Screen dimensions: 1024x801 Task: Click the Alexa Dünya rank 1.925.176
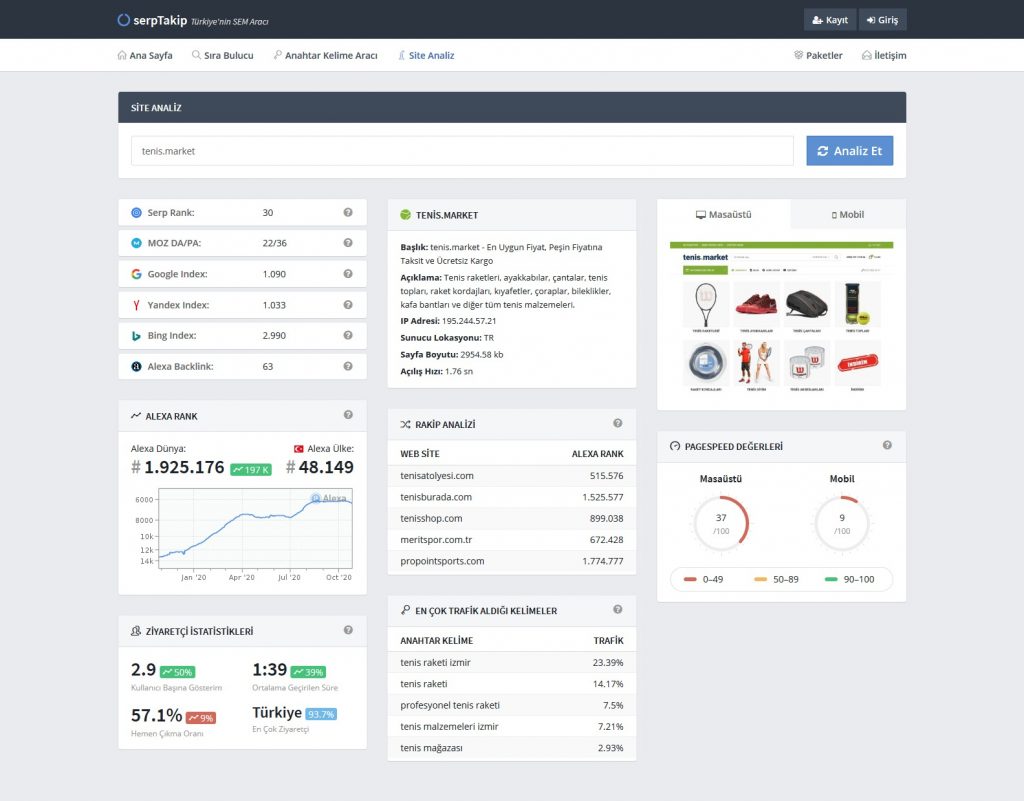pos(178,467)
